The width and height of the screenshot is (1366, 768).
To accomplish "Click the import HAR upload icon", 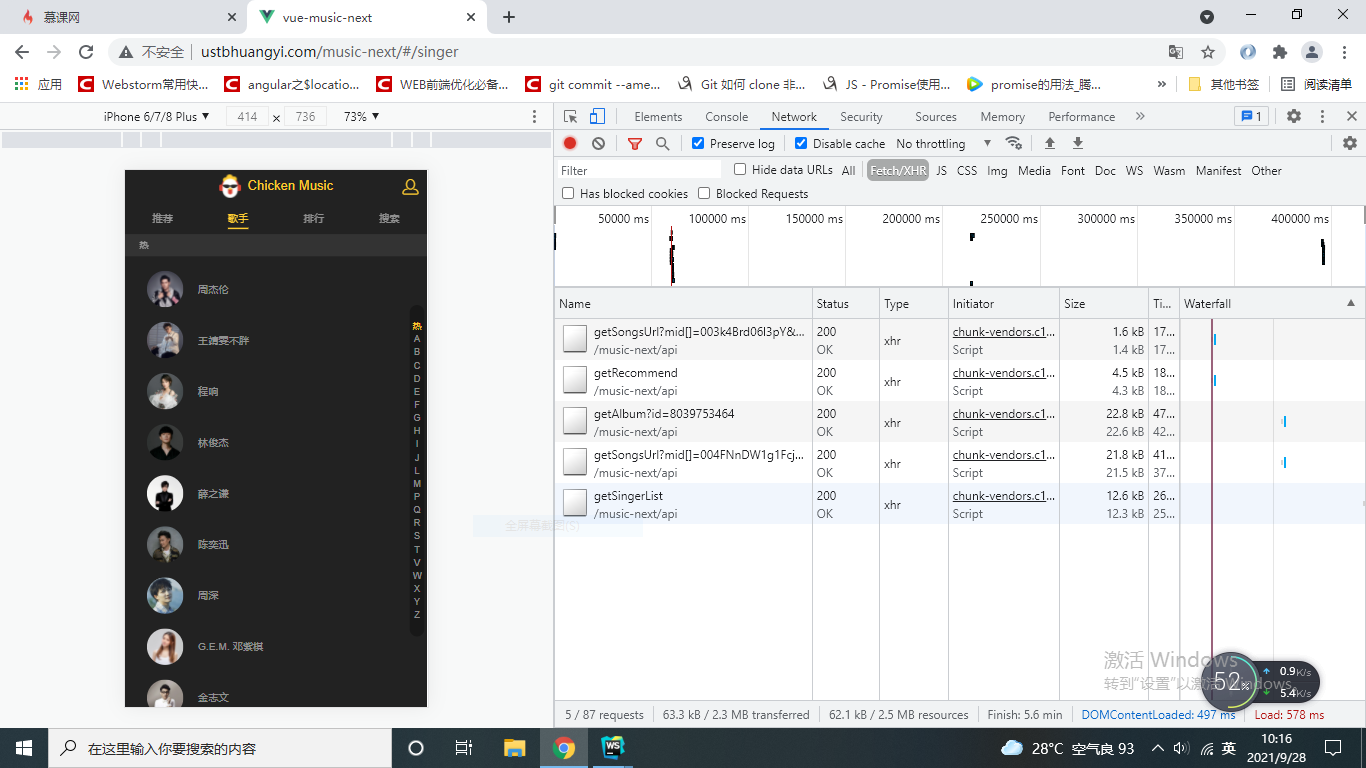I will click(x=1050, y=143).
